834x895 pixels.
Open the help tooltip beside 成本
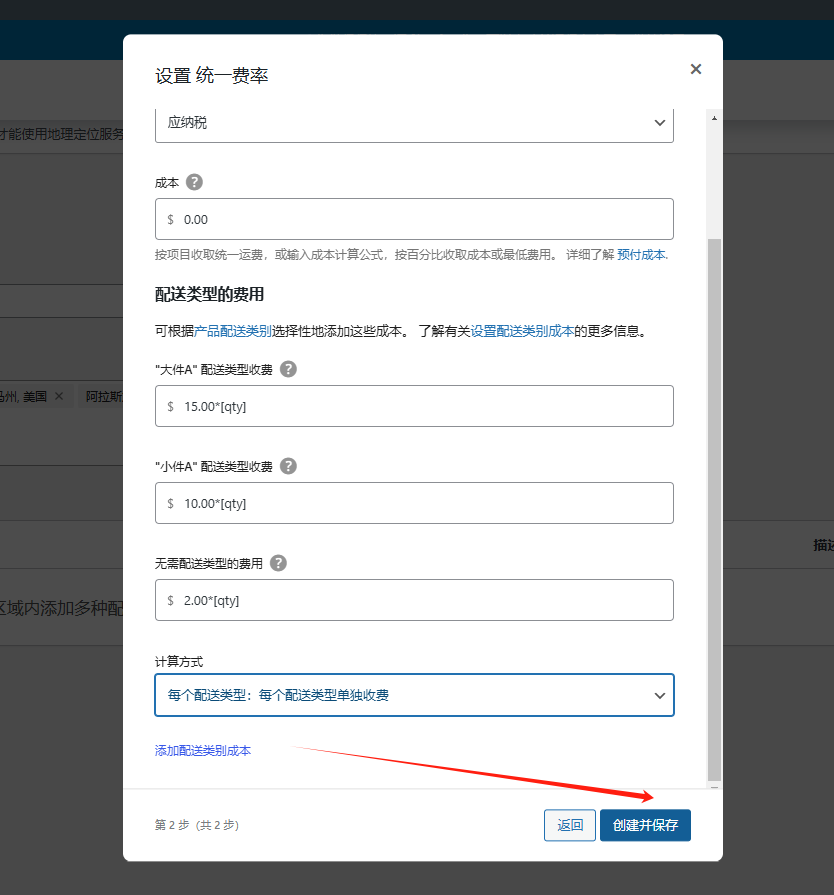[x=194, y=182]
